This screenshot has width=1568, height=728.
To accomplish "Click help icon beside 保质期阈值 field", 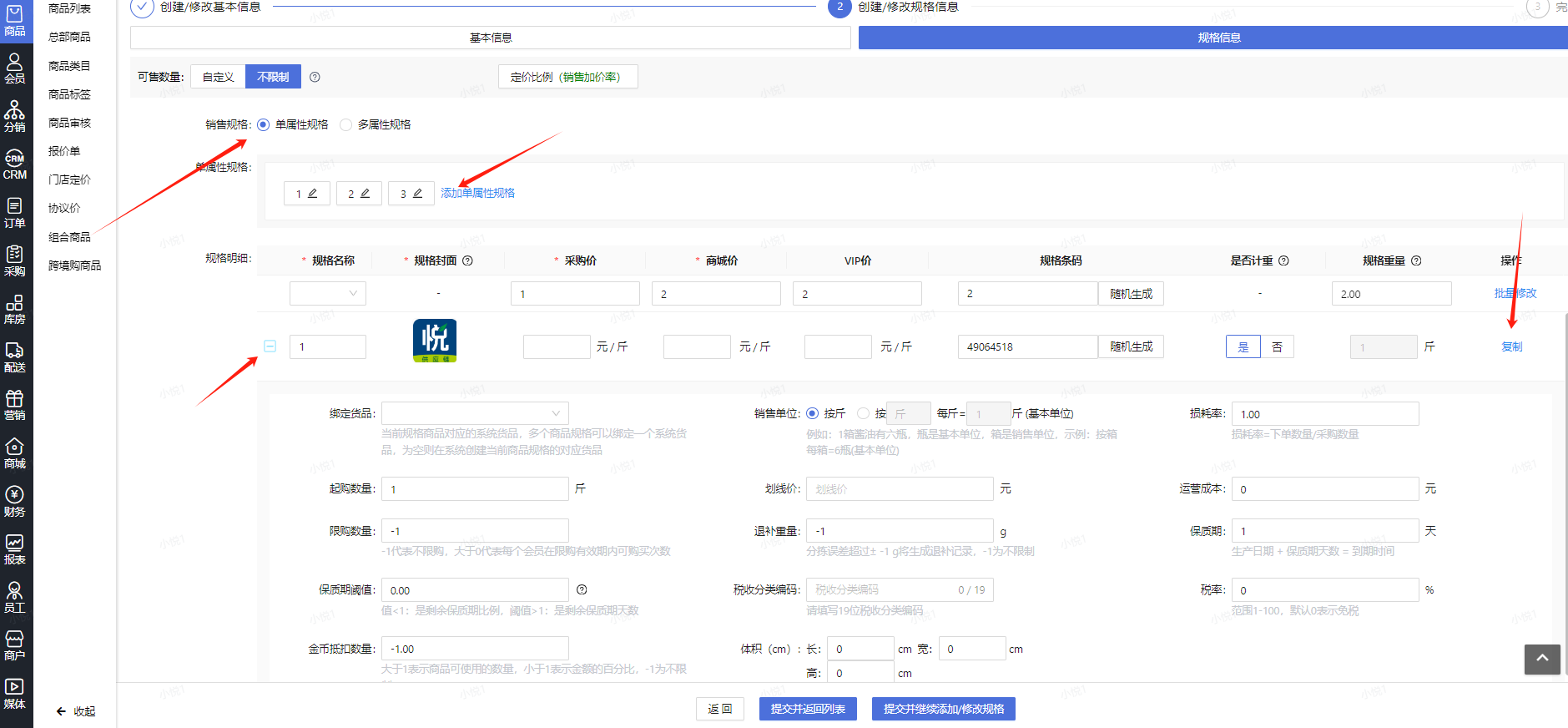I will tap(582, 589).
